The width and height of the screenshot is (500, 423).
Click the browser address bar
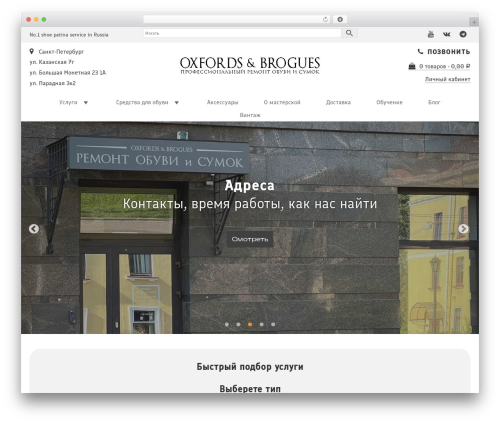coord(237,20)
